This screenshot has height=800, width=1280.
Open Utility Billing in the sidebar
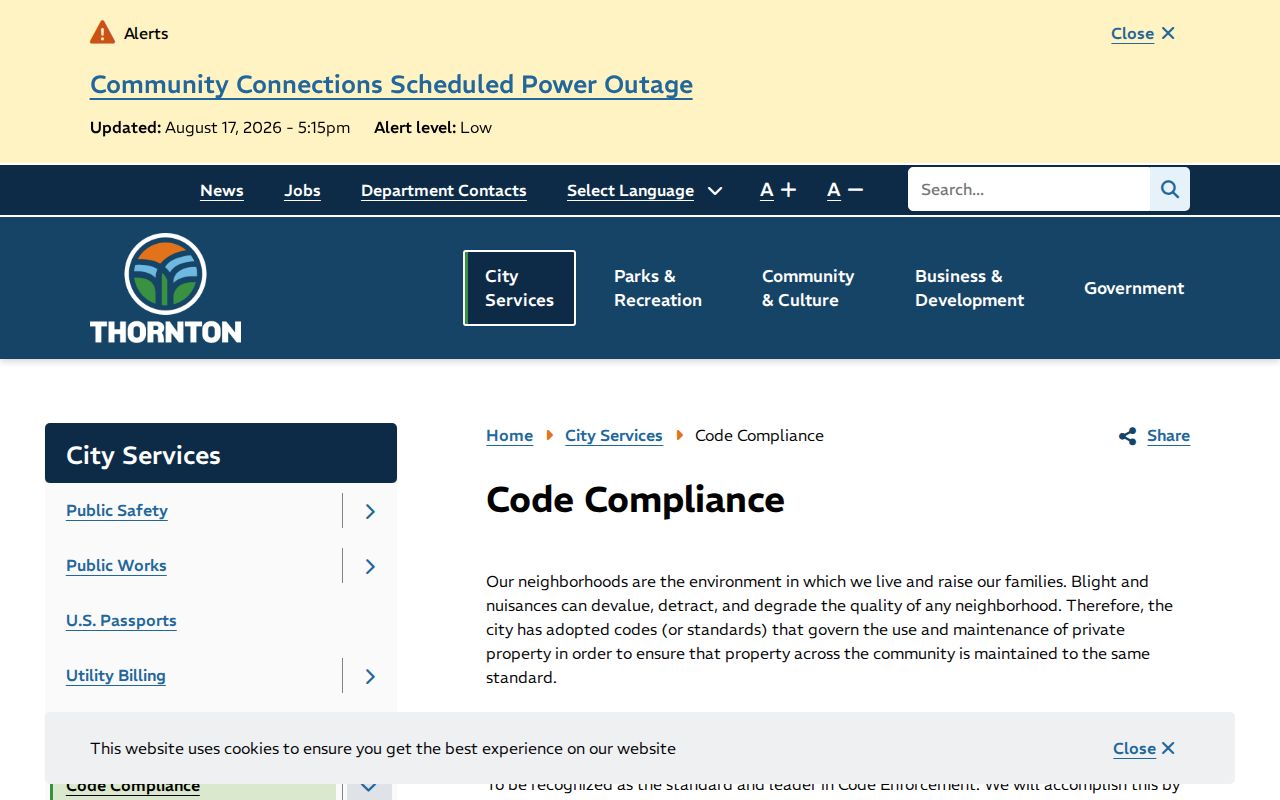point(116,676)
